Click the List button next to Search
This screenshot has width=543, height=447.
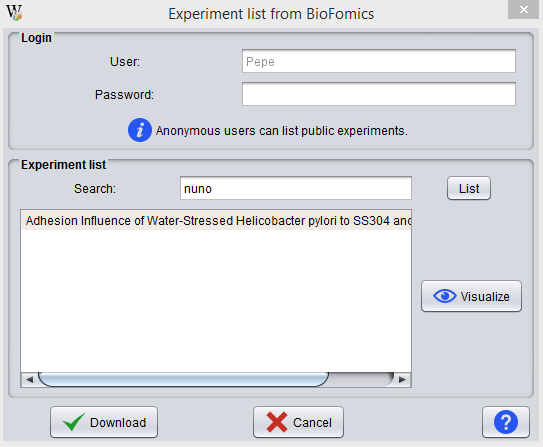coord(469,188)
